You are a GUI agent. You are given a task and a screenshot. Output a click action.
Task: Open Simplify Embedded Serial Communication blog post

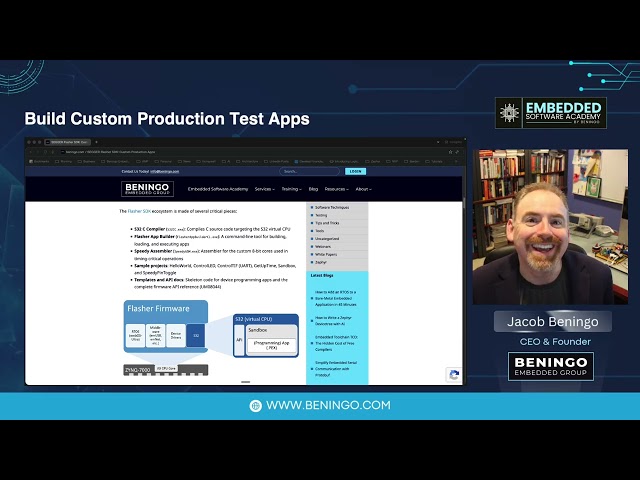click(x=336, y=369)
